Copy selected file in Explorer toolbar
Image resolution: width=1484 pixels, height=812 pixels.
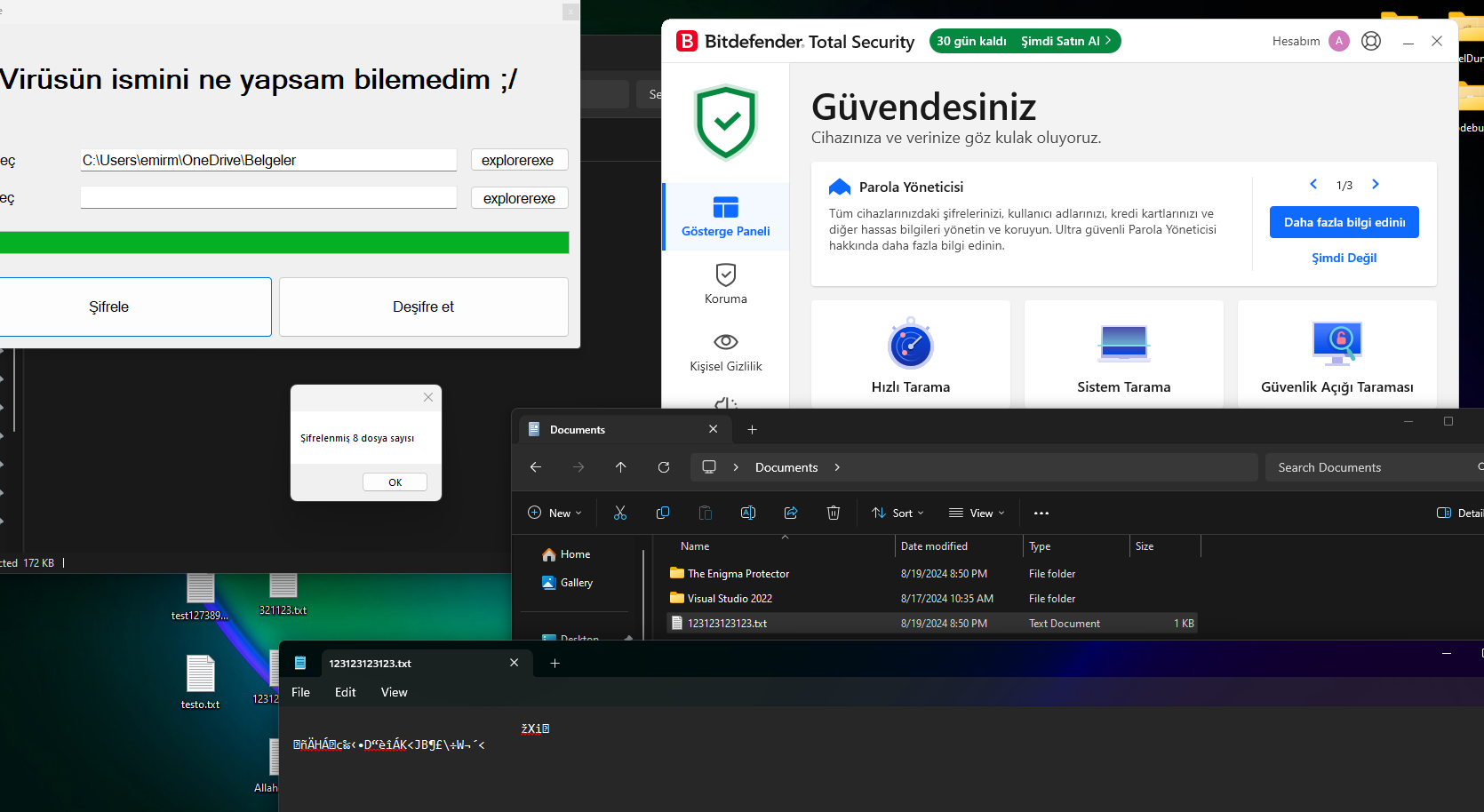click(663, 513)
